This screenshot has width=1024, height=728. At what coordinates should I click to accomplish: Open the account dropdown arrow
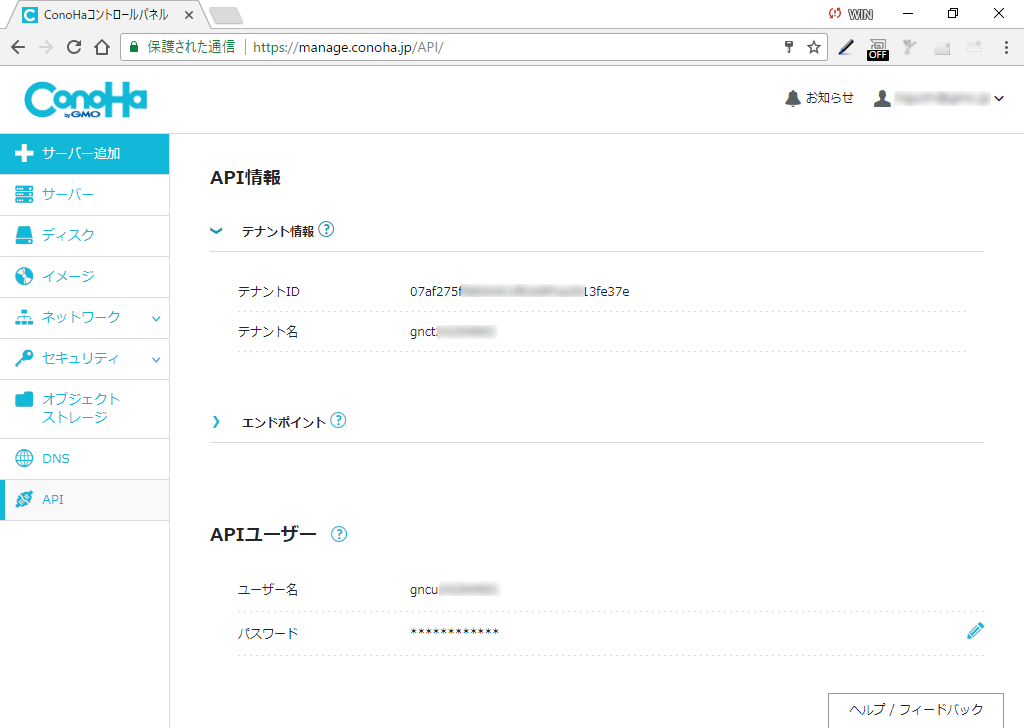pyautogui.click(x=999, y=99)
